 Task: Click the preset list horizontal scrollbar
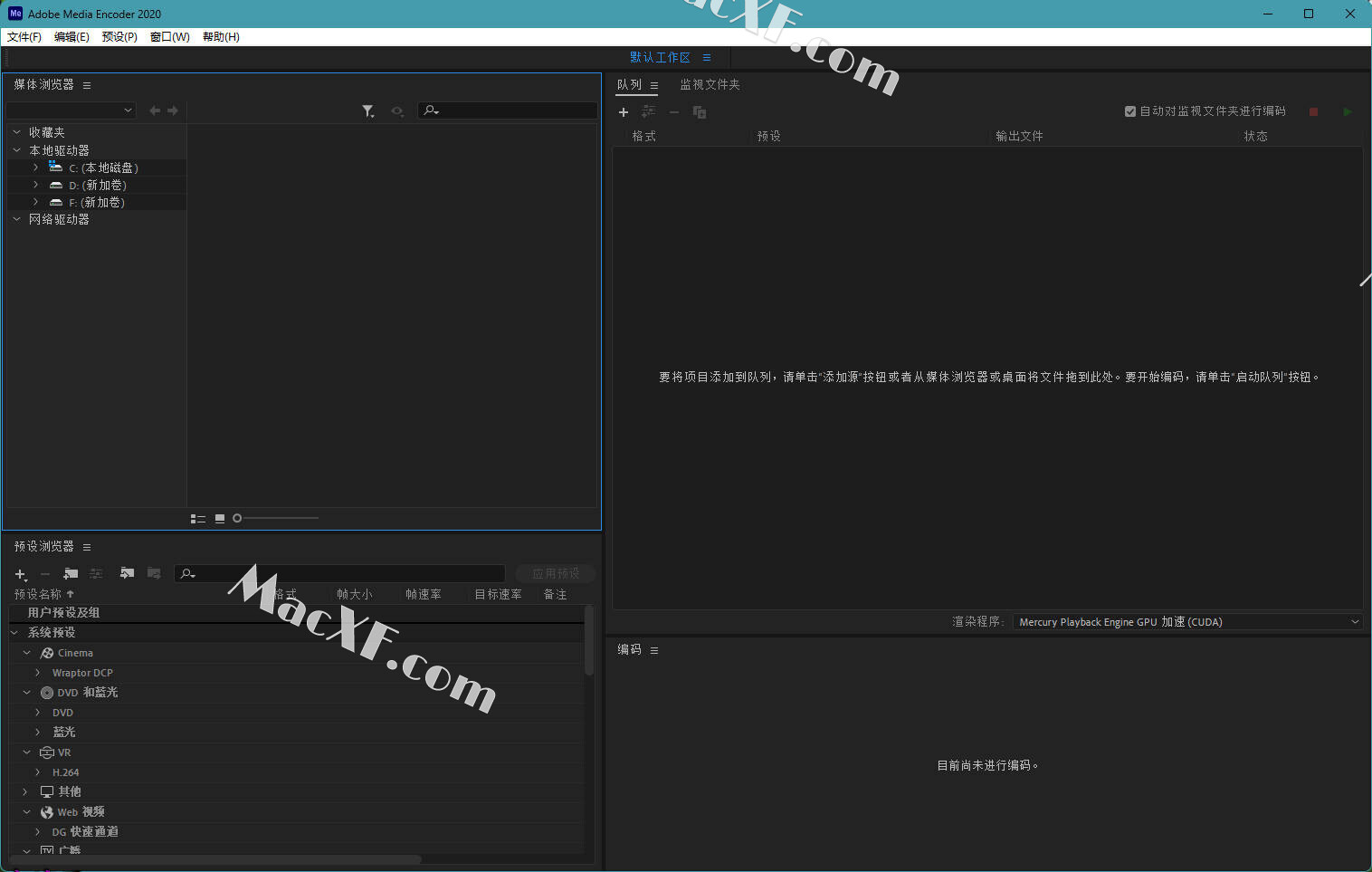click(x=215, y=859)
